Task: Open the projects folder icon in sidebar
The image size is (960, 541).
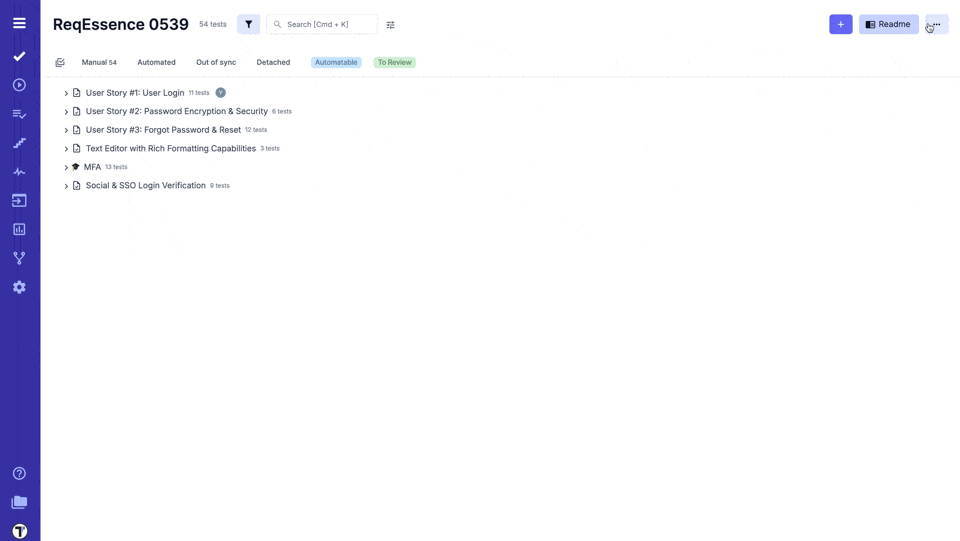Action: [19, 502]
